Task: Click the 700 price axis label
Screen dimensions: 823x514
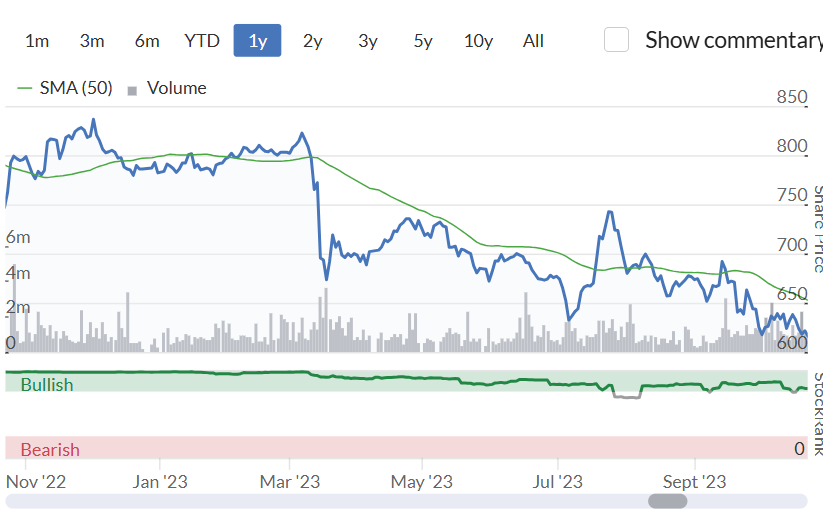Action: (792, 244)
